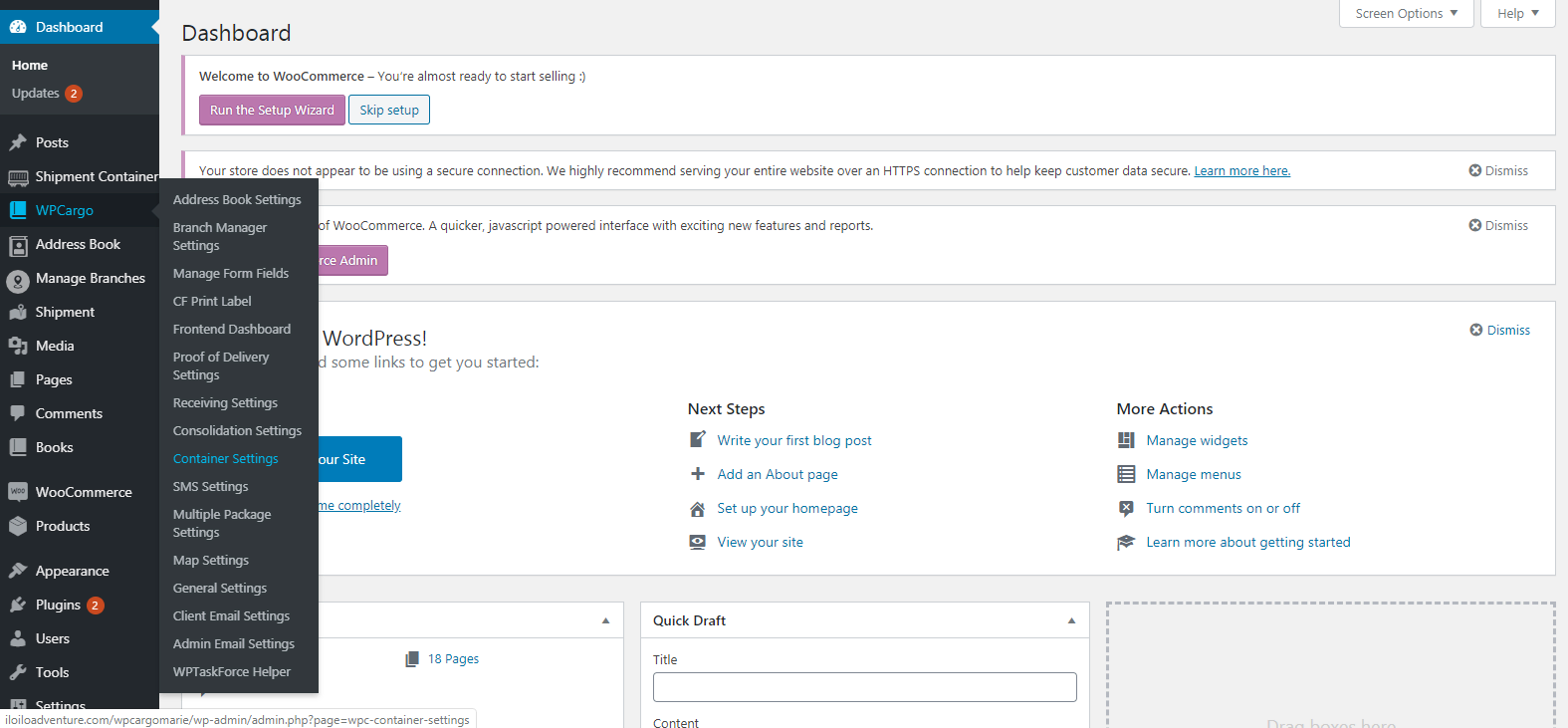
Task: Click the Set up your homepage house icon
Action: point(698,509)
